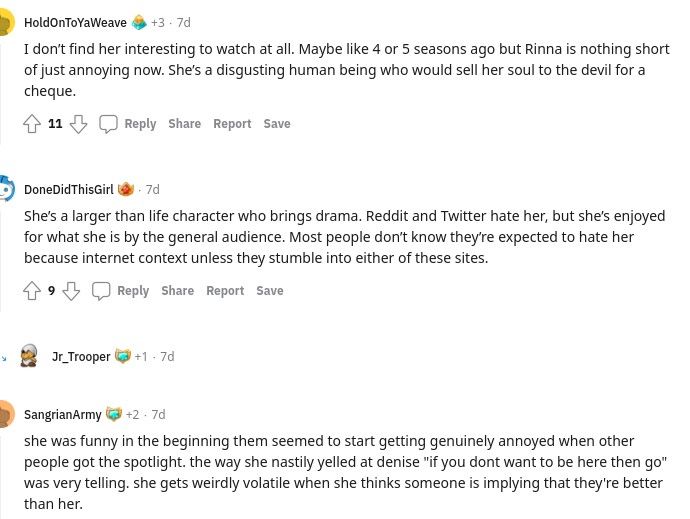Save DoneDidThisGirl's comment
Screen dimensions: 690x519
pos(270,291)
